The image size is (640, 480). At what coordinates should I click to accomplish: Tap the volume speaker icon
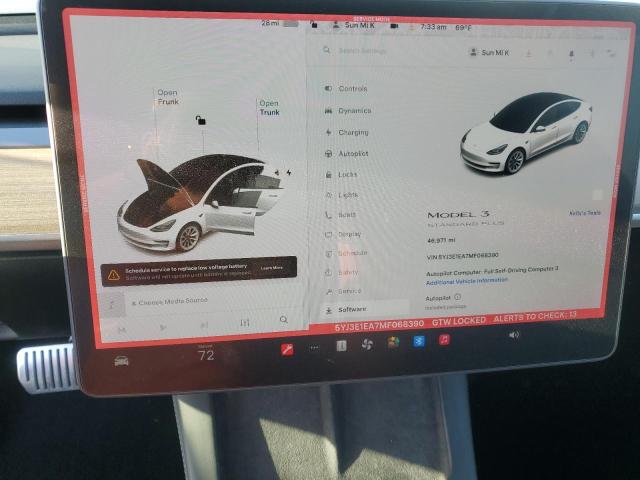click(x=514, y=335)
